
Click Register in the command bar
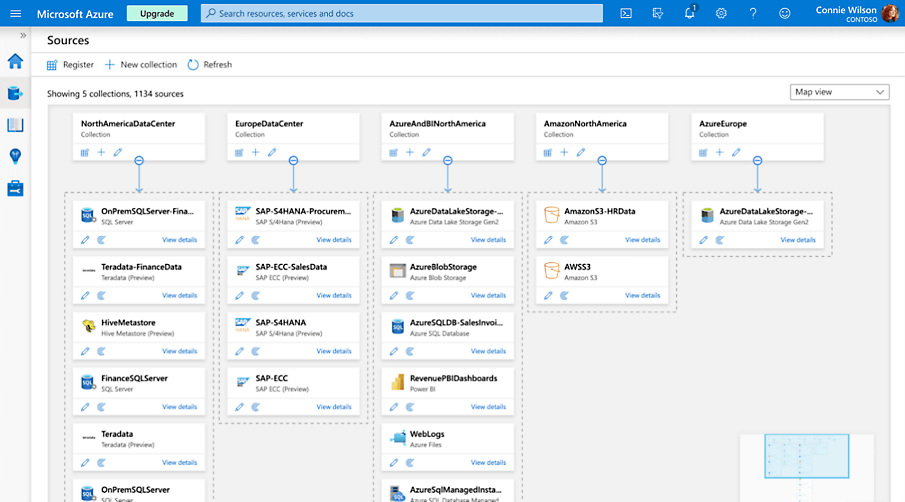pyautogui.click(x=70, y=65)
